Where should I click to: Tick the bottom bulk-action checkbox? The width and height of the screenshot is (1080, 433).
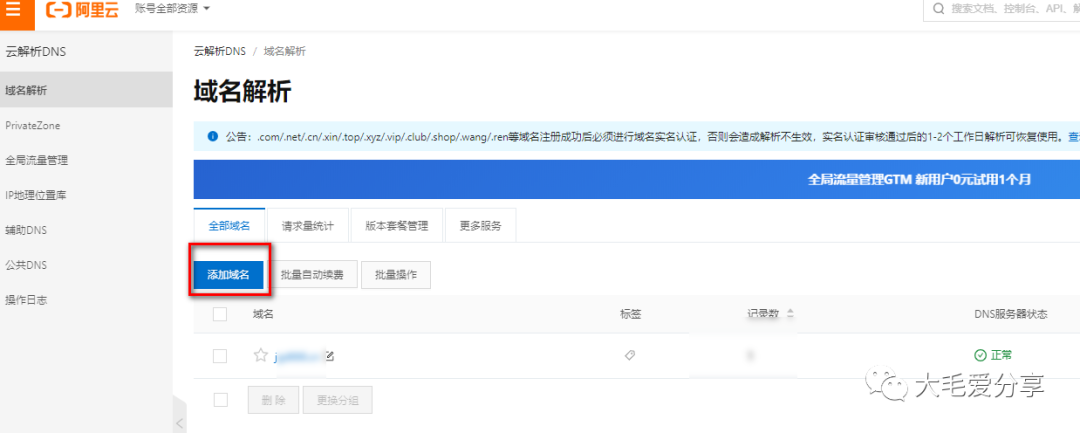[220, 400]
